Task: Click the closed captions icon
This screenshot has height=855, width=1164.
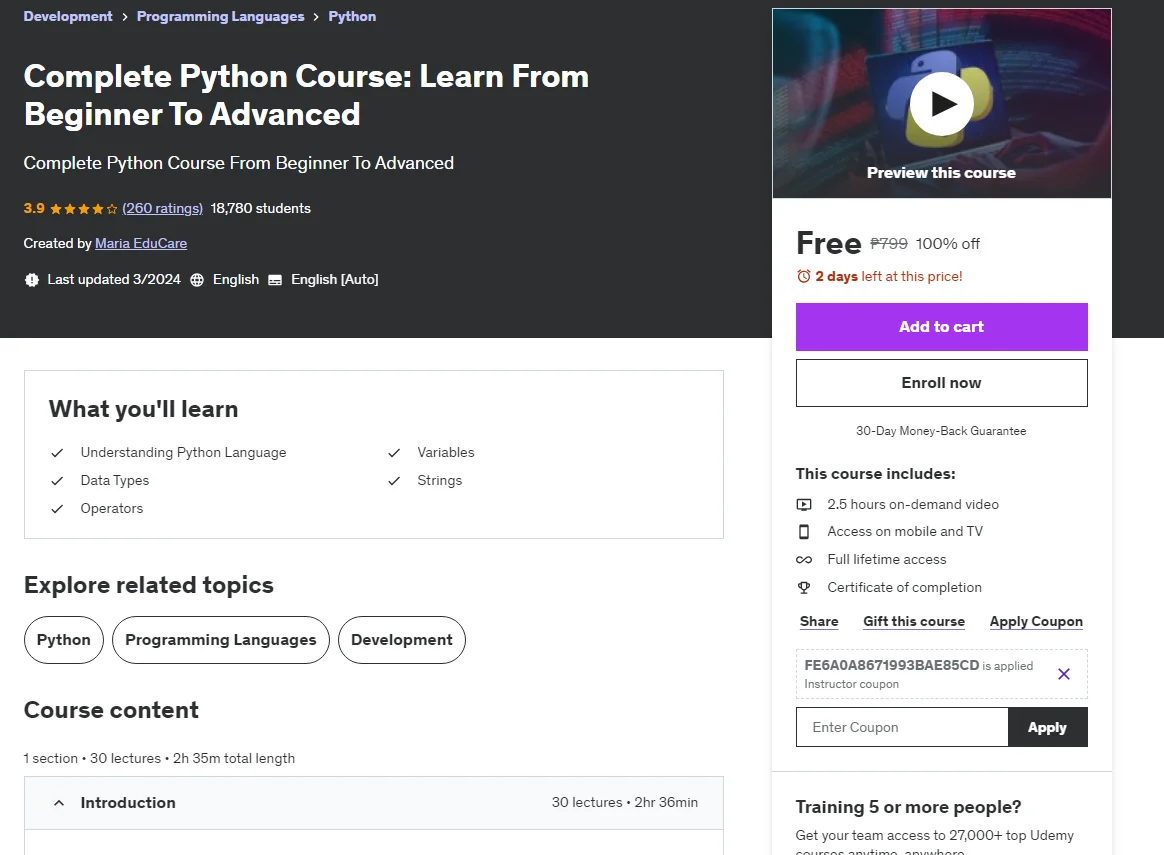Action: (x=275, y=280)
